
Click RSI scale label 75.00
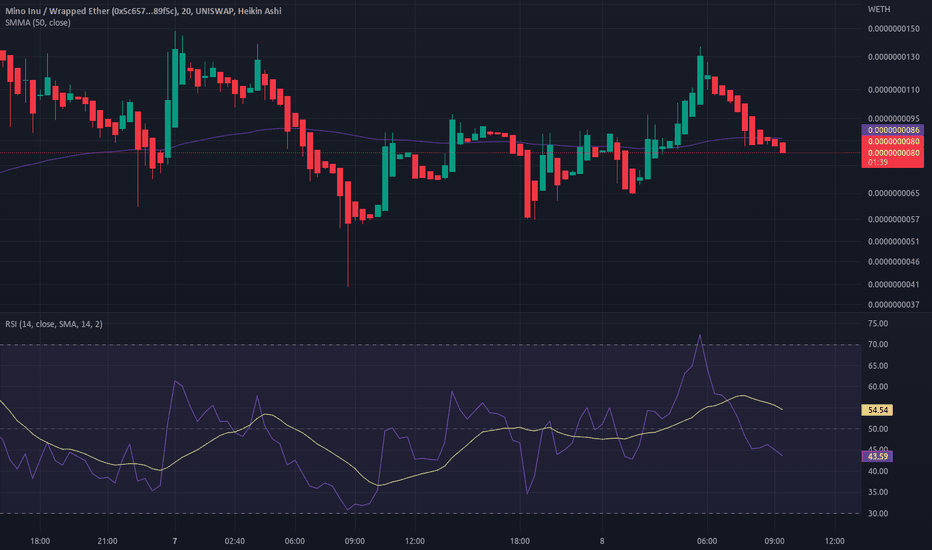pos(878,323)
